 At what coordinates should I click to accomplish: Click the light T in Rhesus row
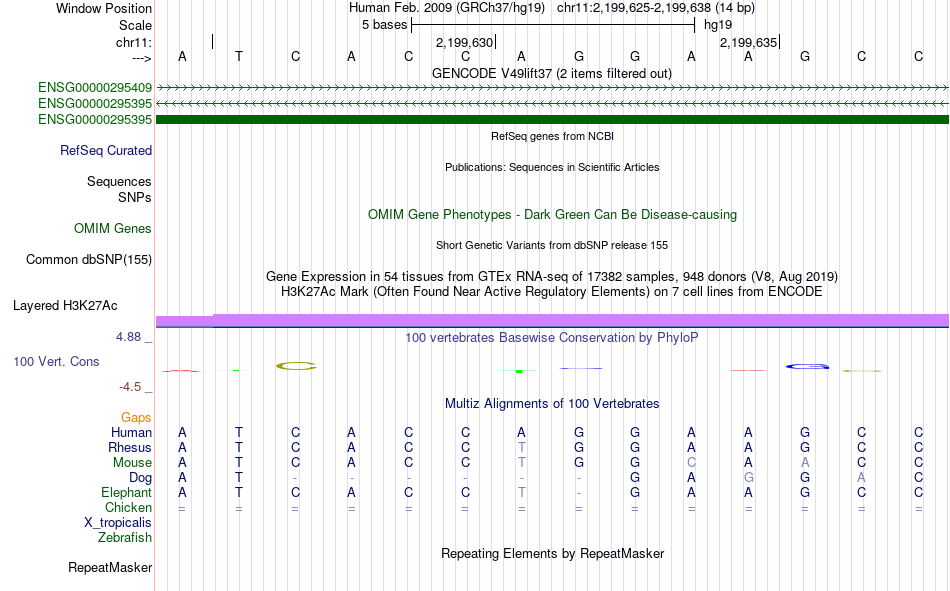click(x=522, y=447)
